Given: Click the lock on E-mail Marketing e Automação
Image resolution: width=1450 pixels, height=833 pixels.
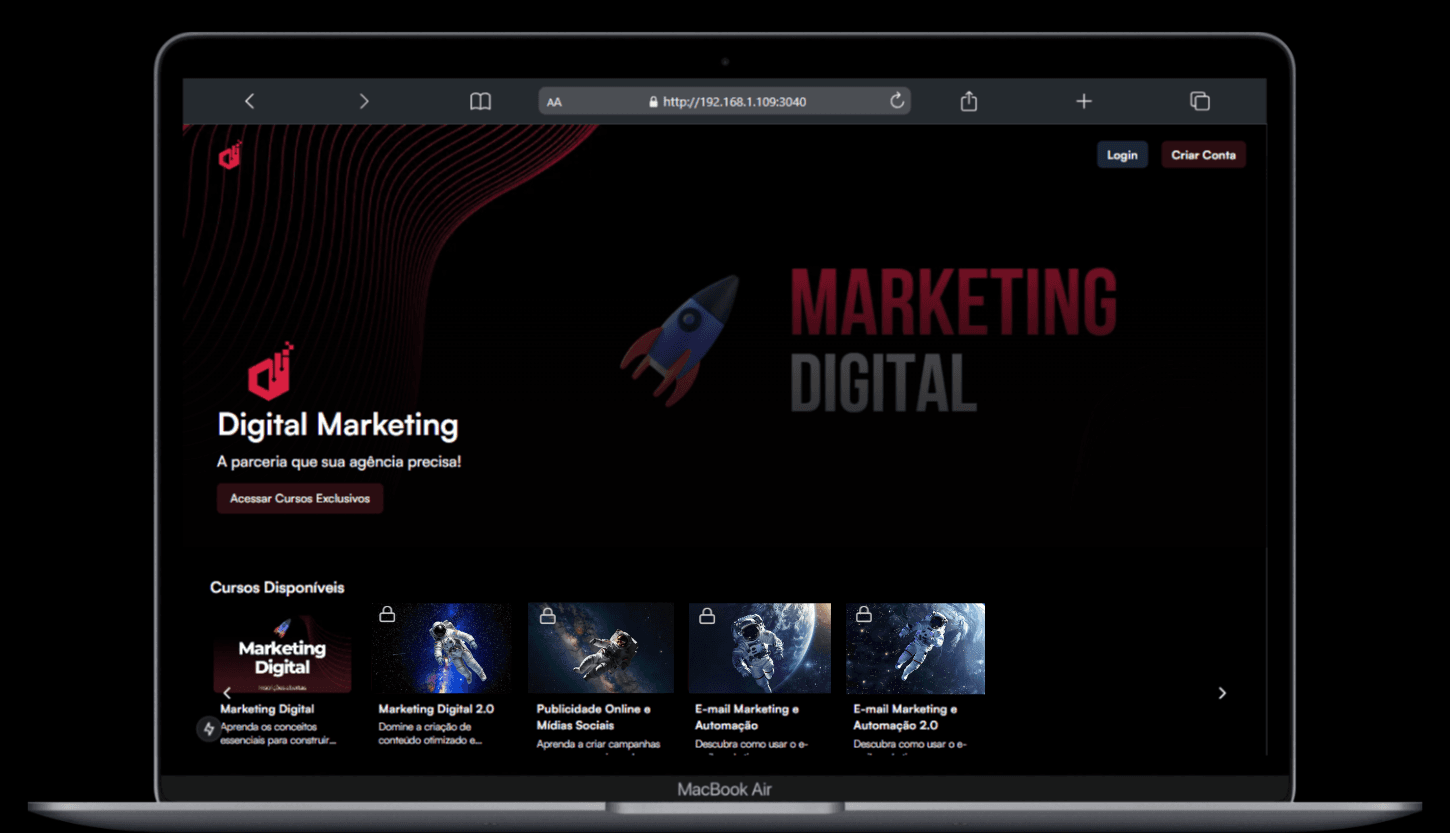Looking at the screenshot, I should click(705, 614).
